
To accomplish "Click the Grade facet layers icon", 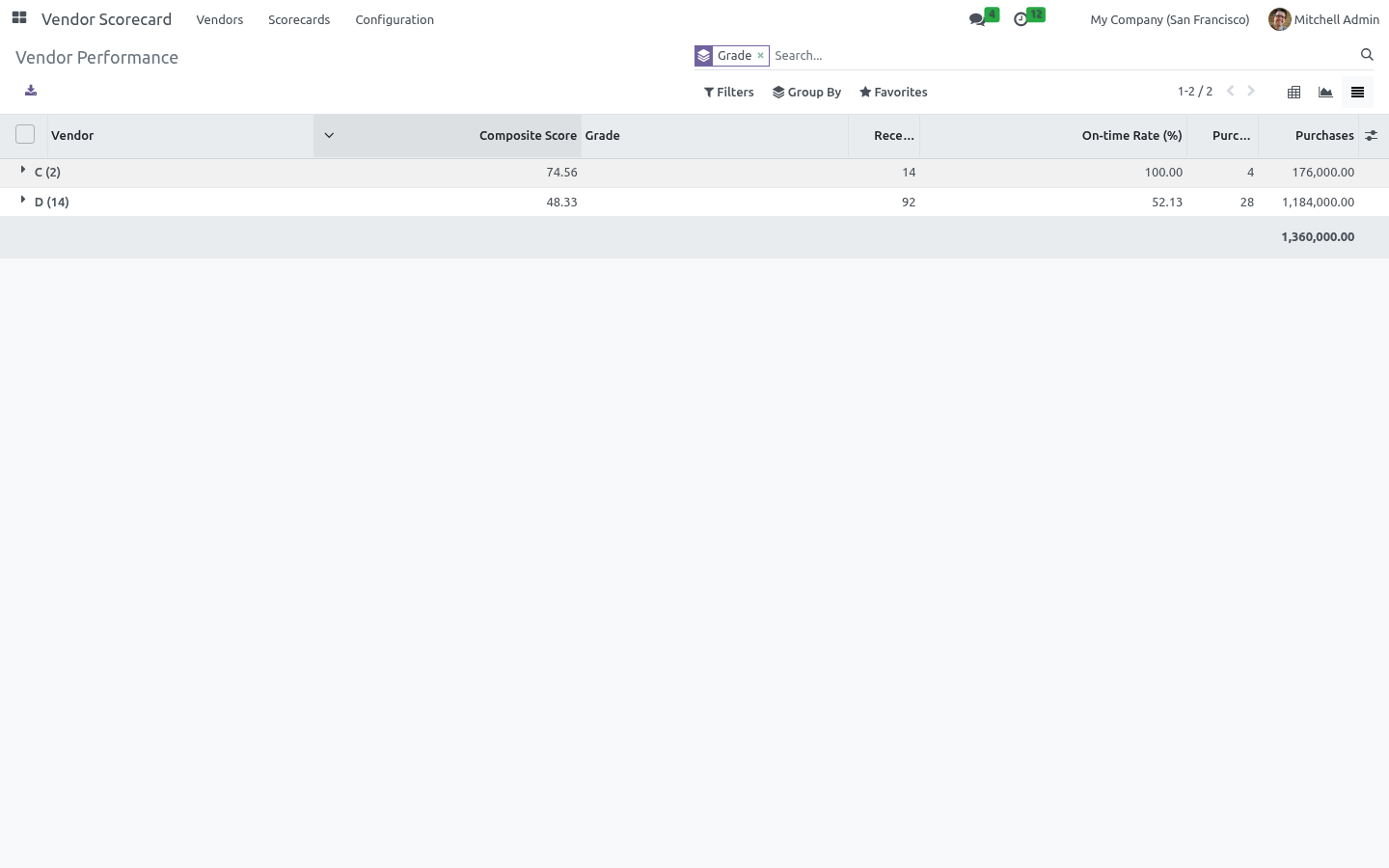I will coord(704,56).
